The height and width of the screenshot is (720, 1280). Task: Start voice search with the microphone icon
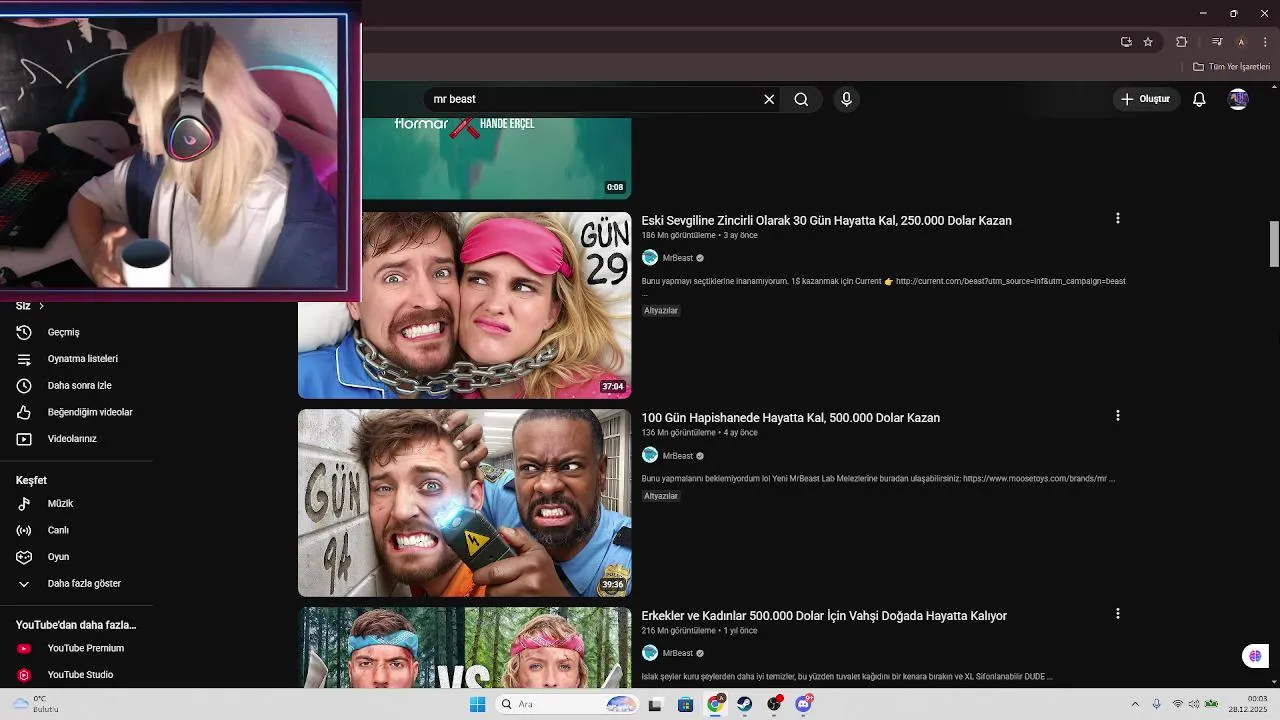click(x=846, y=99)
